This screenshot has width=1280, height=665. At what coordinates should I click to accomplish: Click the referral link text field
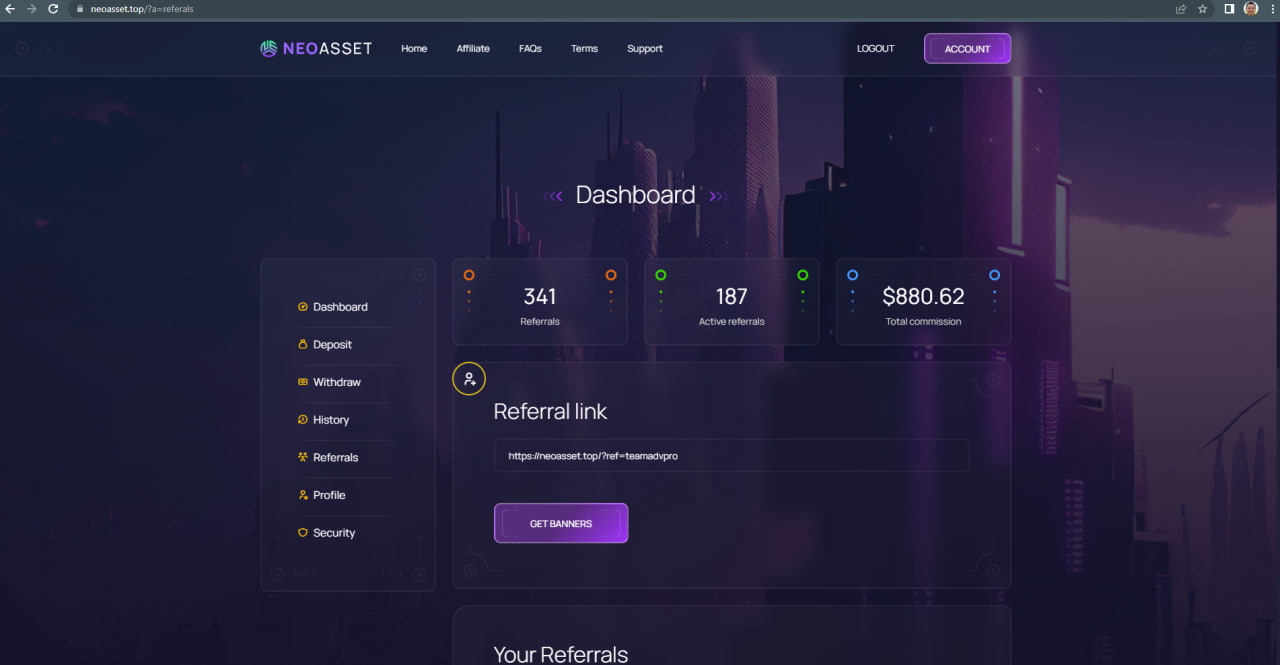pos(731,455)
